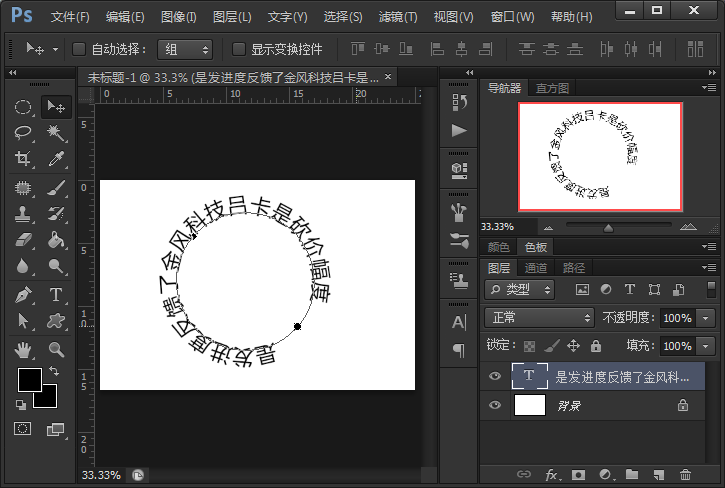Select the Move tool in toolbox
The image size is (725, 488).
tap(56, 107)
